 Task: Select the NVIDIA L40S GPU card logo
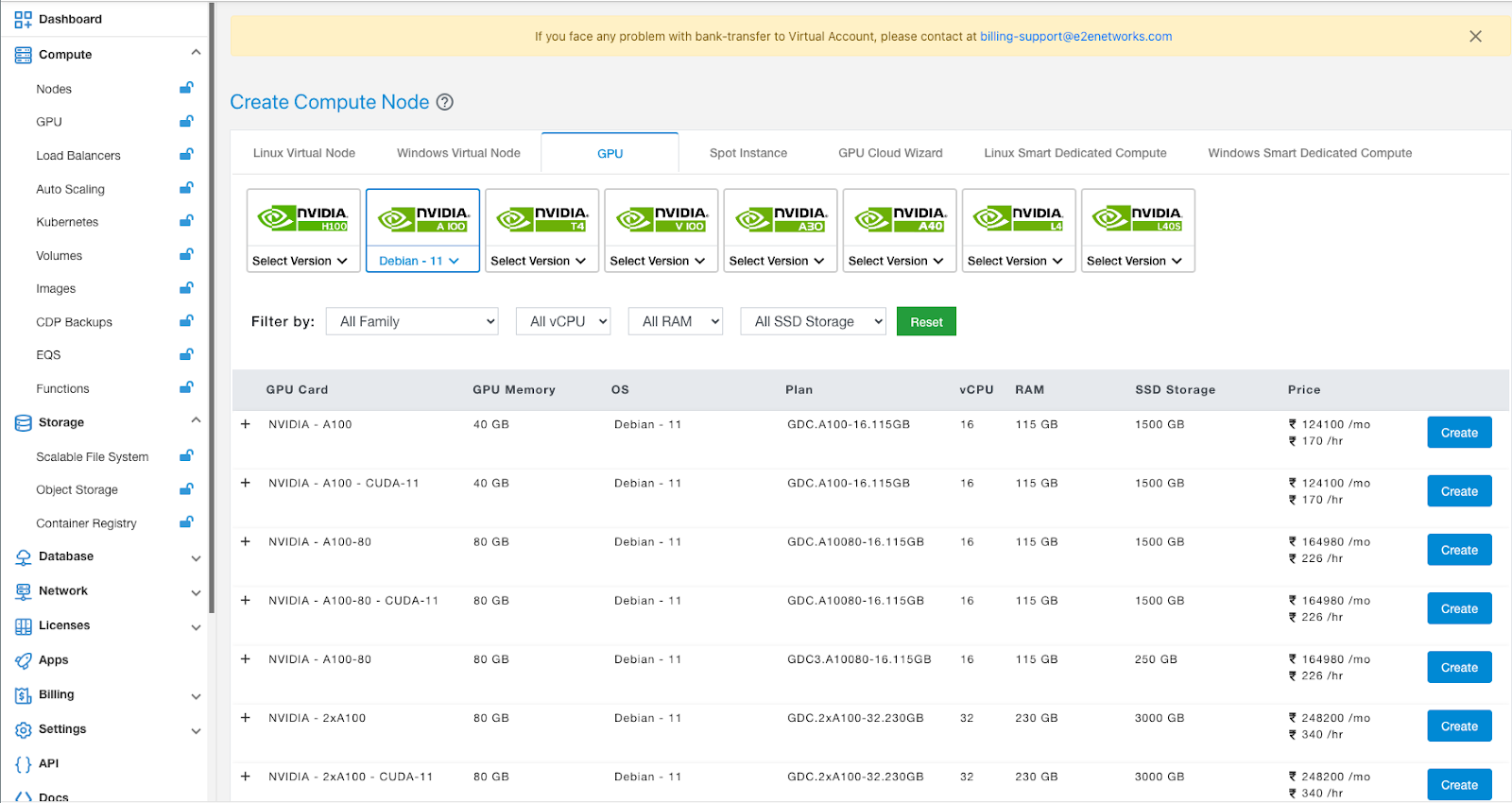click(1138, 219)
